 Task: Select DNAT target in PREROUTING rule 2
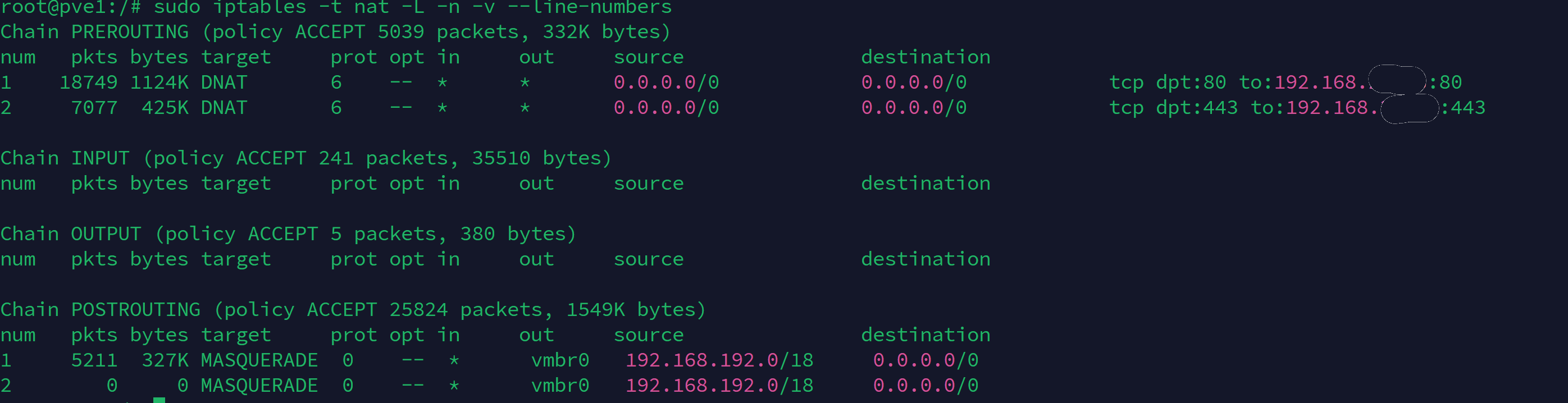(224, 108)
